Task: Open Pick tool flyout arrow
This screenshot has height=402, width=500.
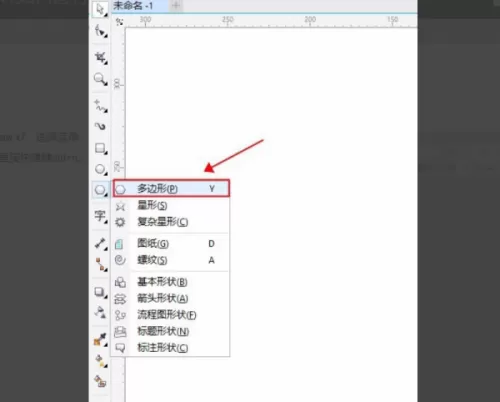Action: (105, 15)
